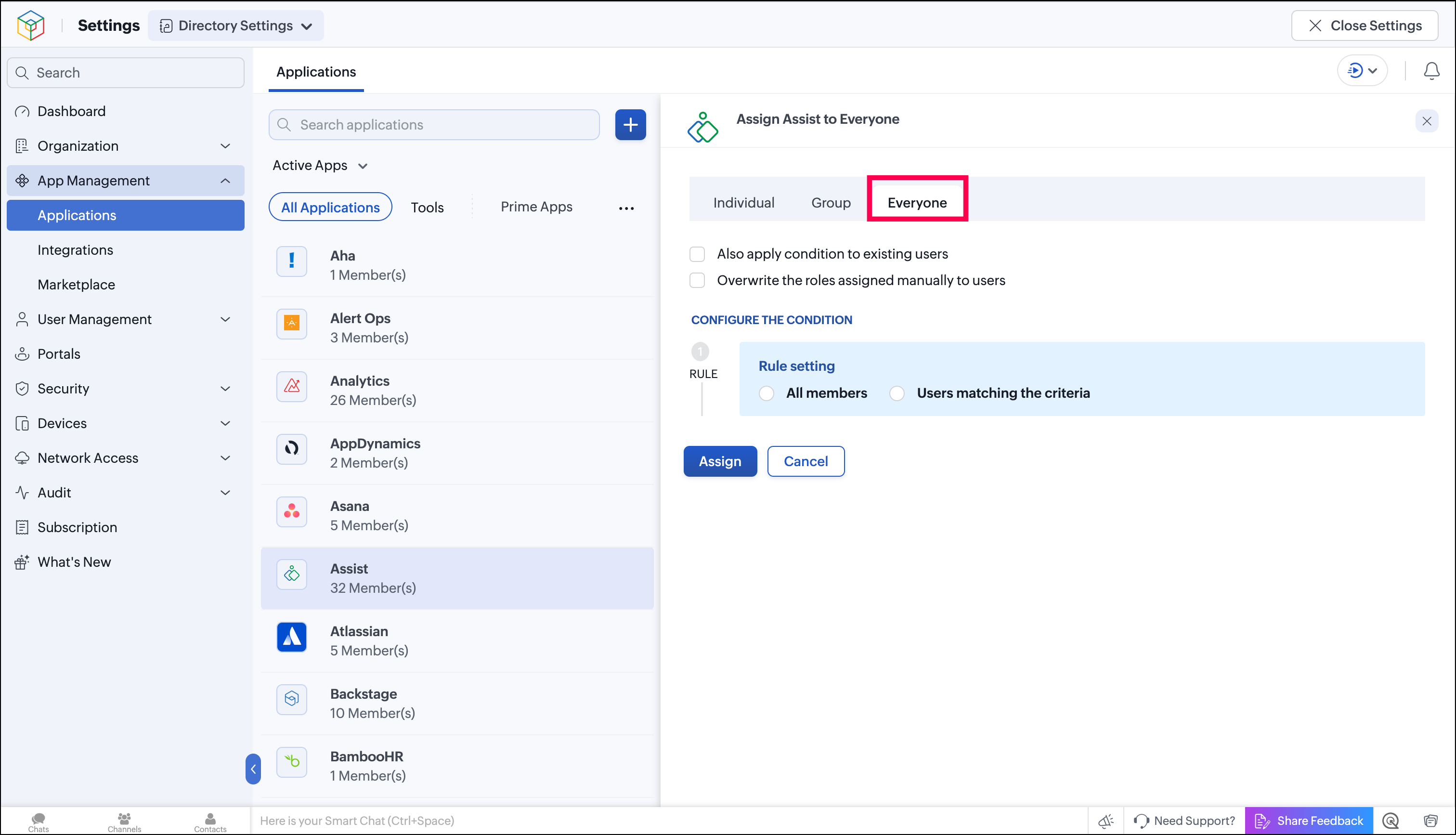Image resolution: width=1456 pixels, height=835 pixels.
Task: Click the Assist app icon in list
Action: point(292,574)
